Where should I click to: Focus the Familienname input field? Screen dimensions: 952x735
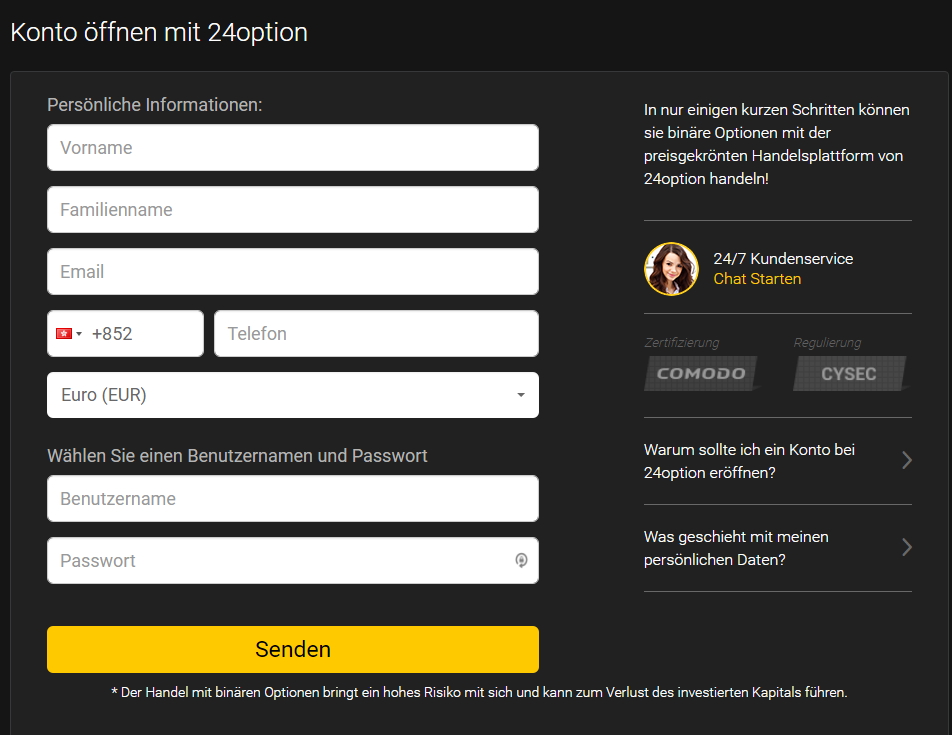click(293, 209)
